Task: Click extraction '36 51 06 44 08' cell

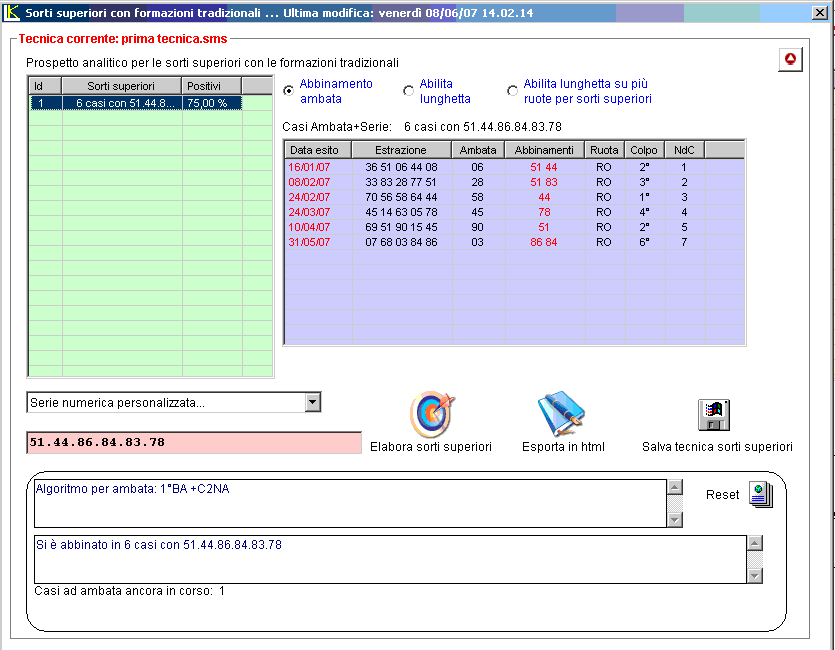Action: (402, 167)
